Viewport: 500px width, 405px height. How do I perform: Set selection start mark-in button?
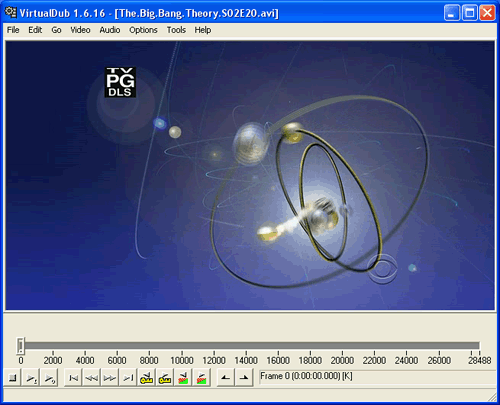click(226, 378)
